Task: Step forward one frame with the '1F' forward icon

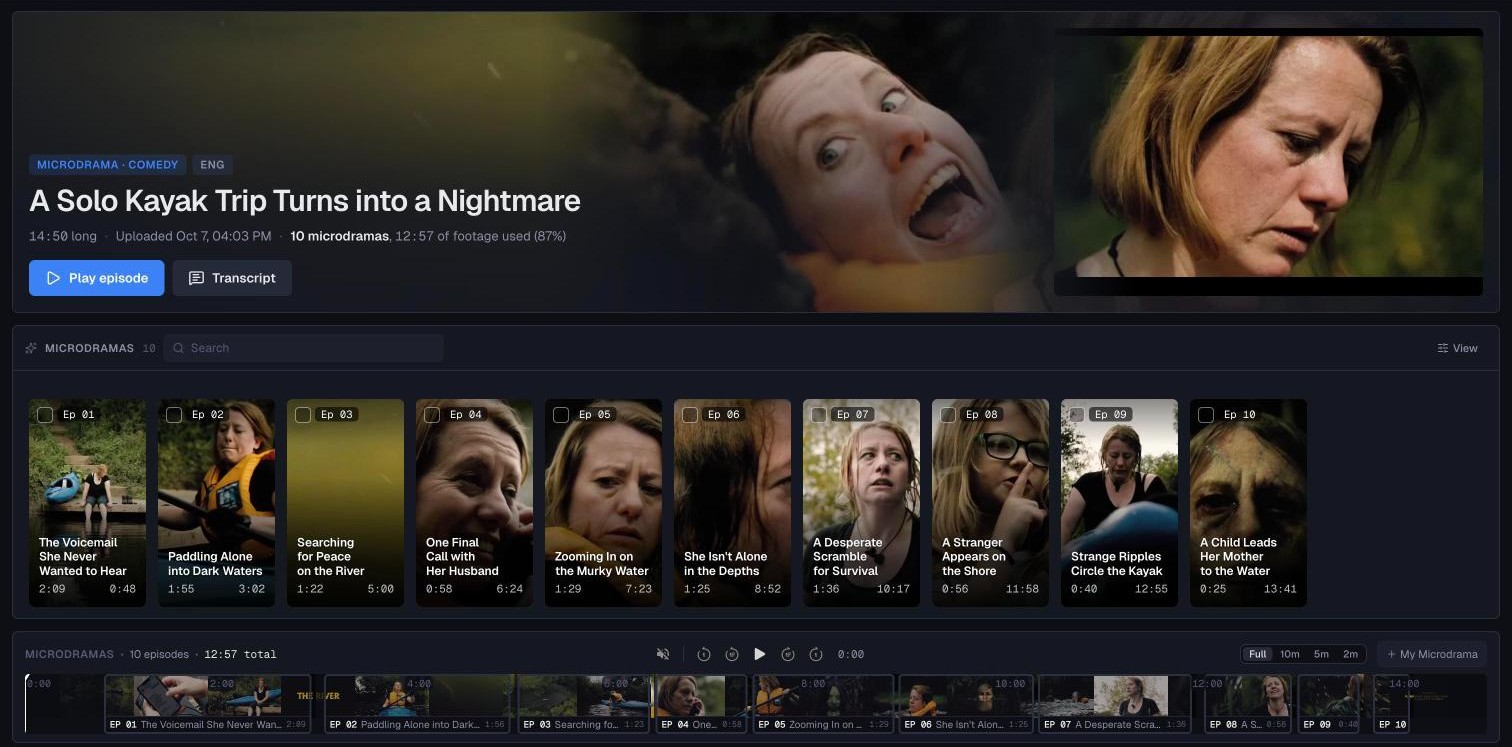Action: (788, 654)
